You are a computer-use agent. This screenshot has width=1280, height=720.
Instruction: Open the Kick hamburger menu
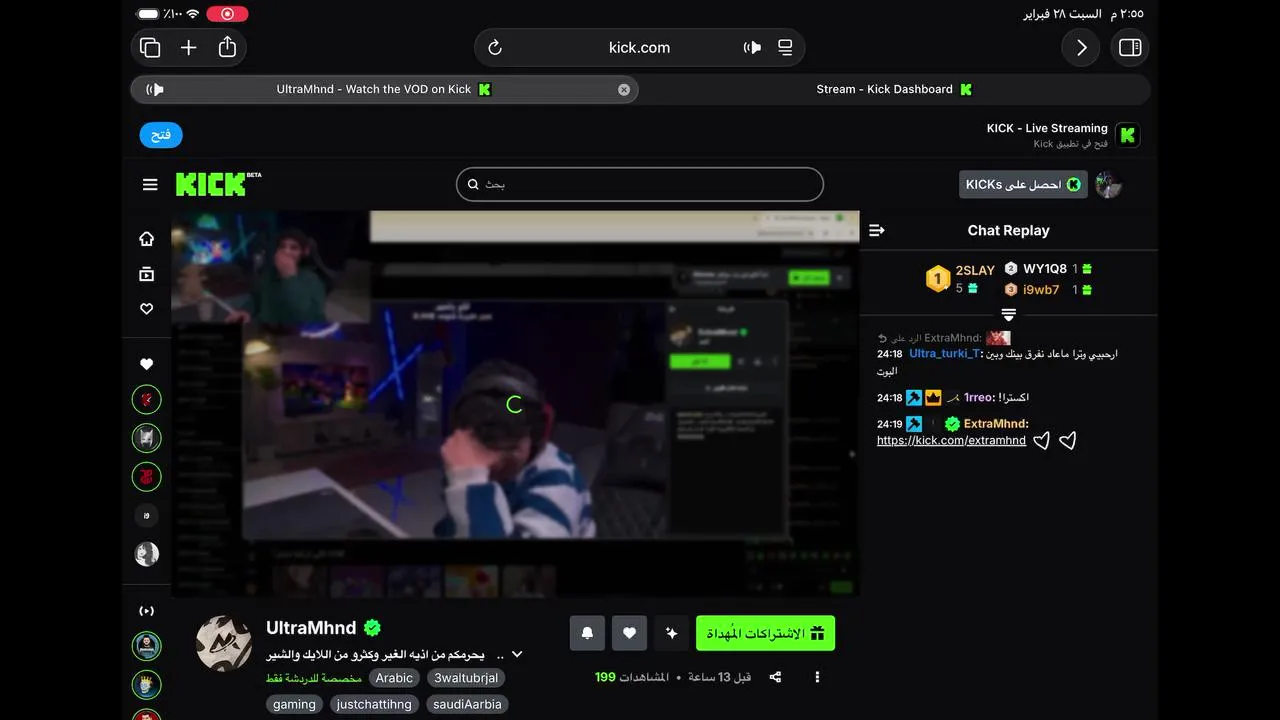(x=150, y=184)
